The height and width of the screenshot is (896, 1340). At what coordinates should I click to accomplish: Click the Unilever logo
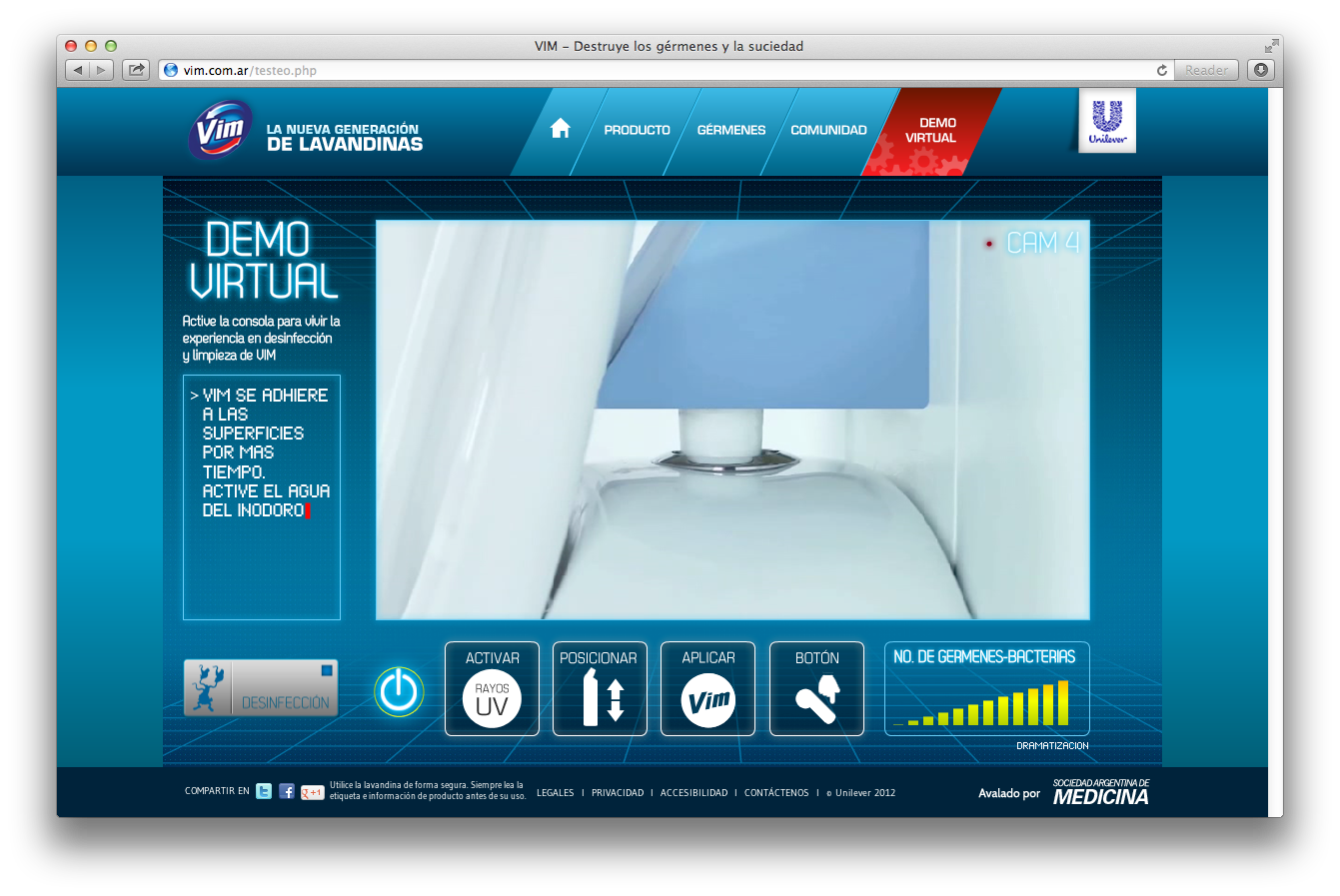point(1107,122)
